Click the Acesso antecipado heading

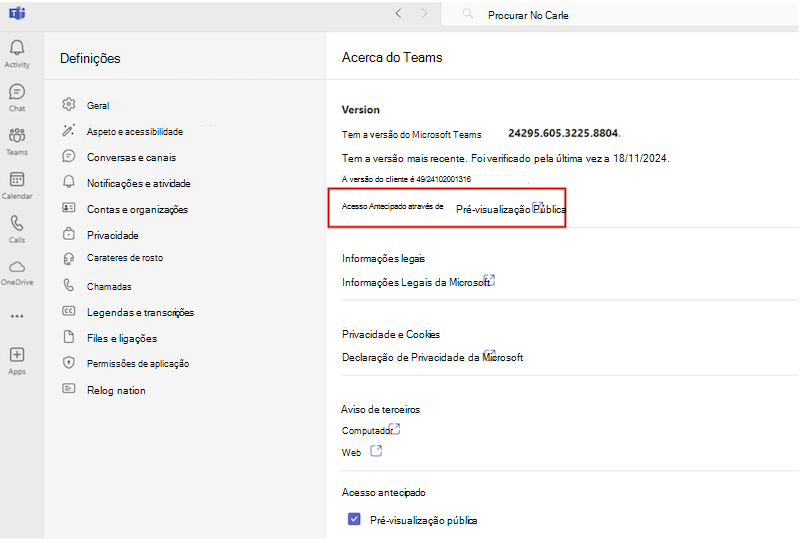384,492
